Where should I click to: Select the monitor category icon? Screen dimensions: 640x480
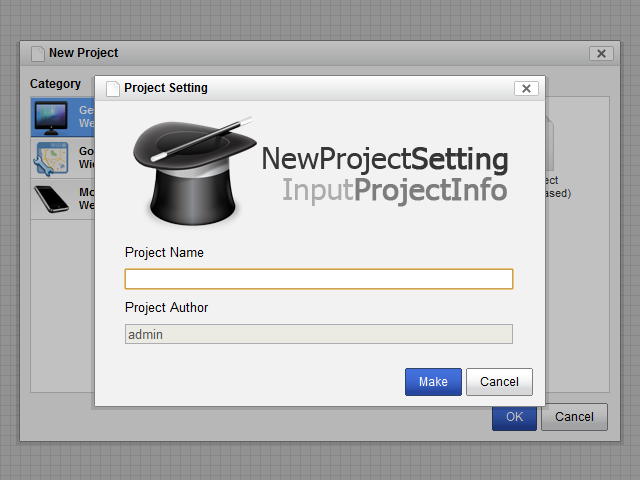coord(52,116)
